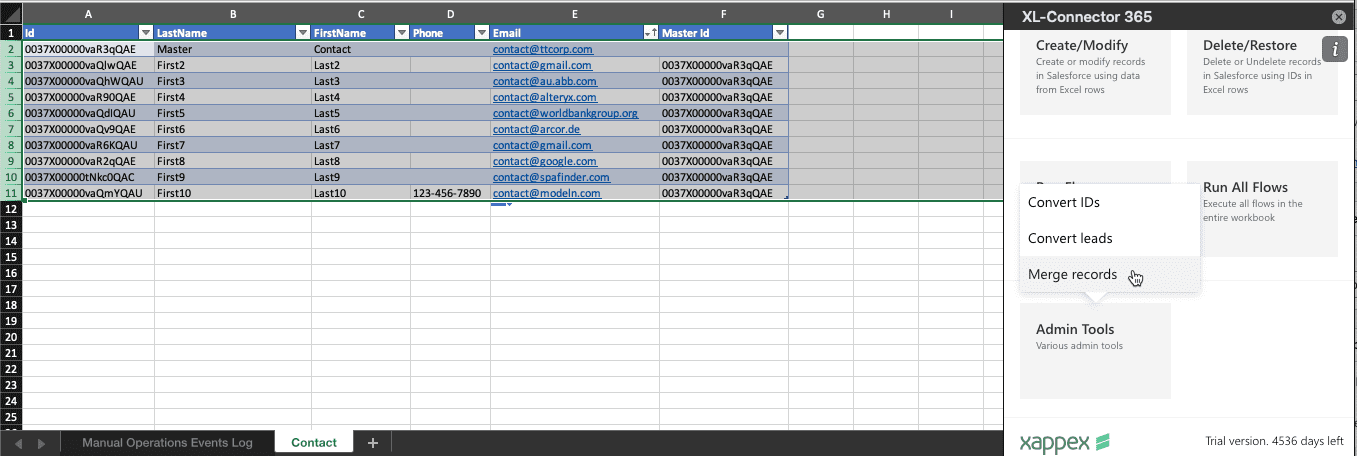Go to previous sheet with left arrow
This screenshot has height=456, width=1357.
tap(18, 443)
